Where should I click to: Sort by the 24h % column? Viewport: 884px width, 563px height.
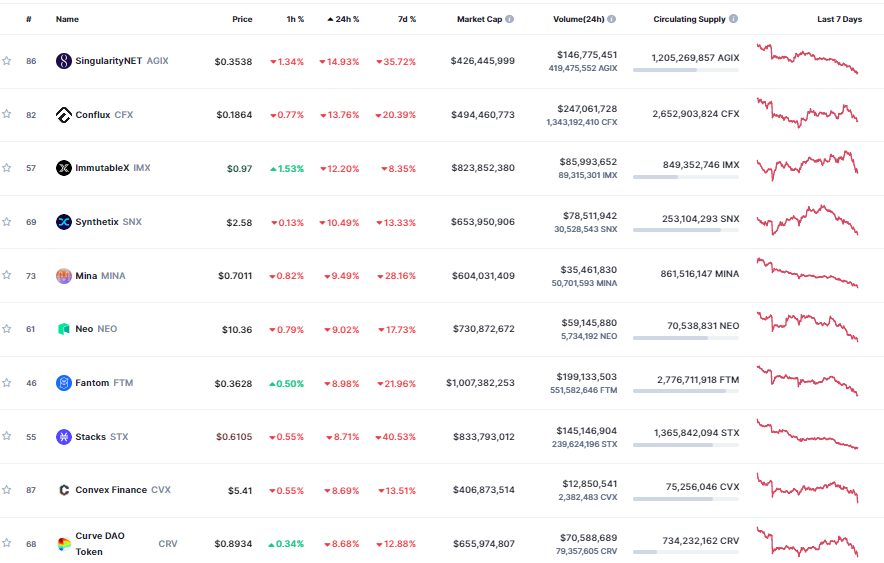pyautogui.click(x=343, y=19)
